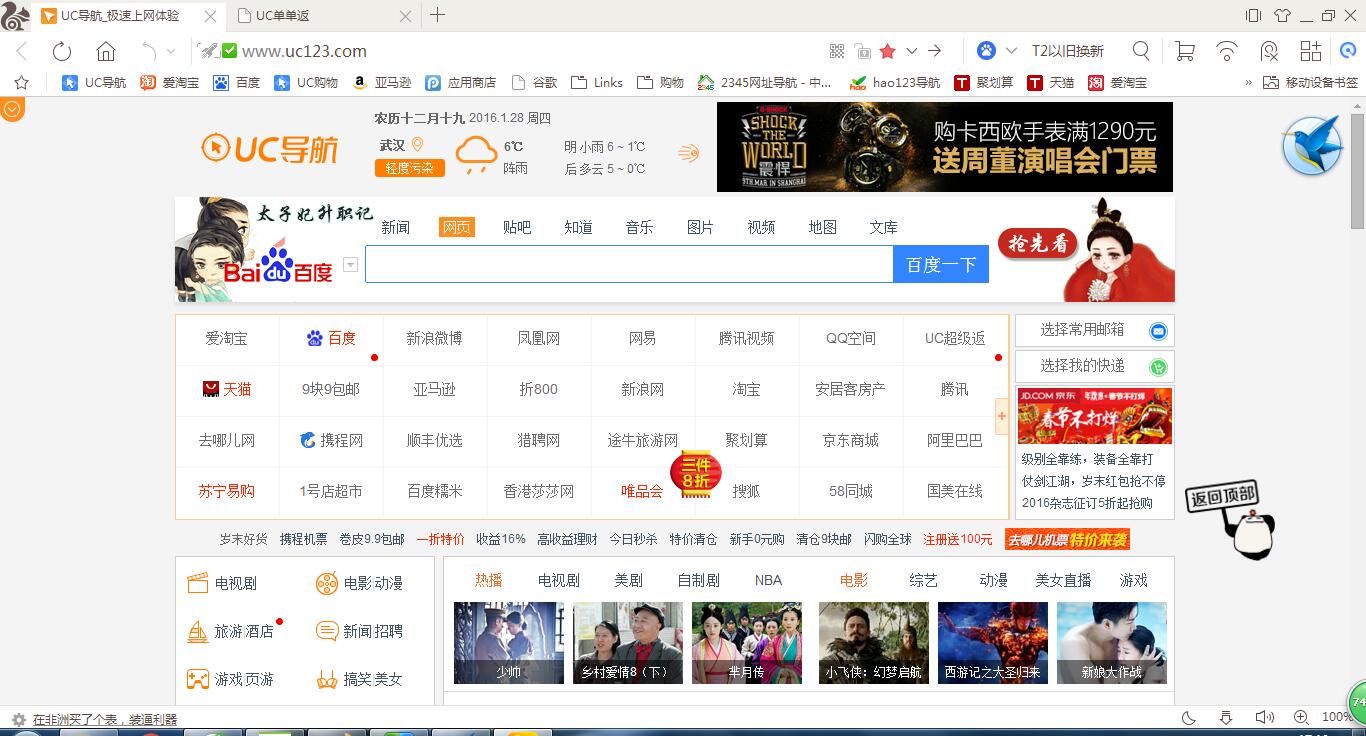
Task: Mute page sound via speaker icon
Action: click(x=1264, y=717)
